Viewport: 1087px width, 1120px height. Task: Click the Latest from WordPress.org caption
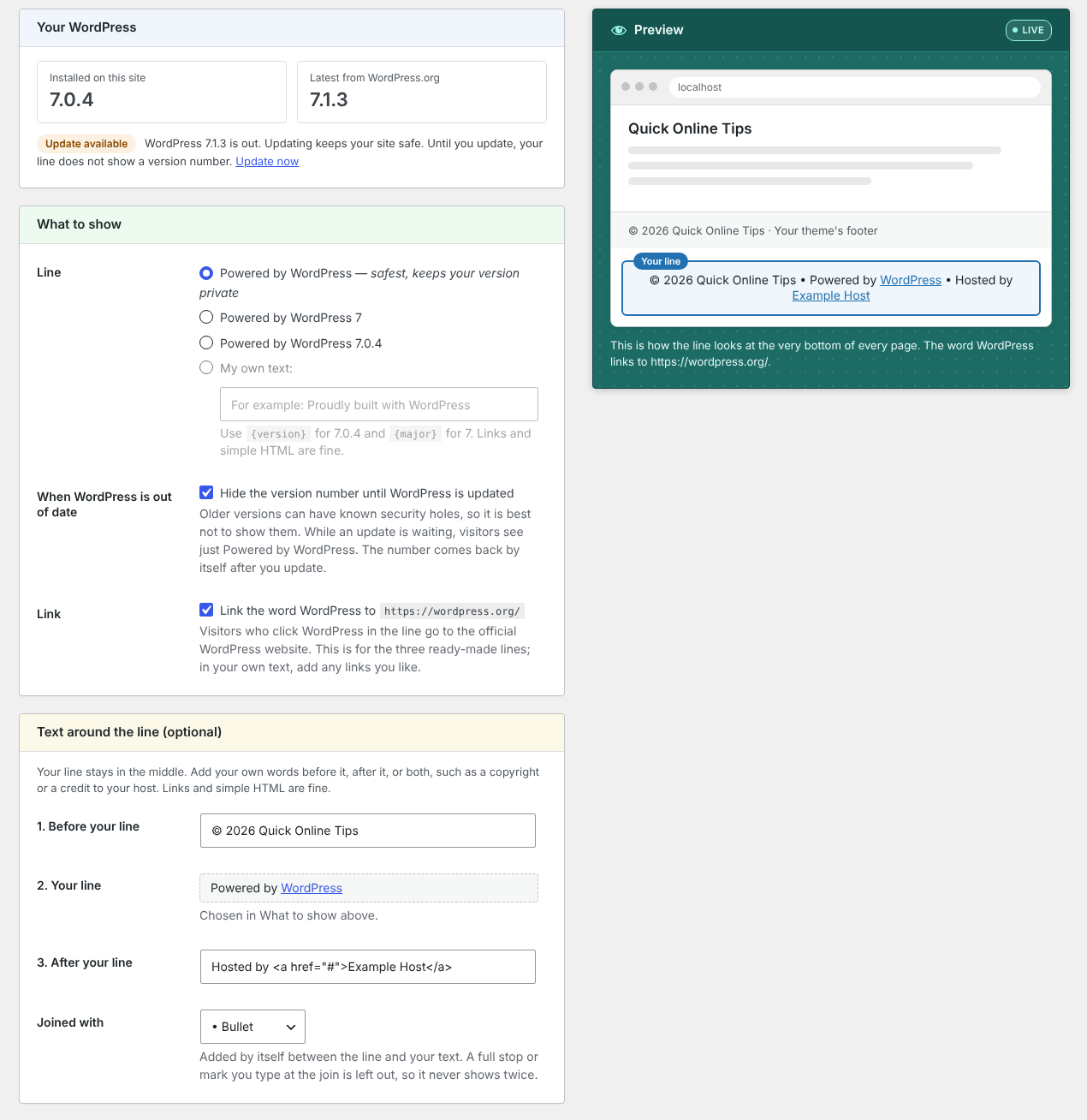tap(375, 78)
